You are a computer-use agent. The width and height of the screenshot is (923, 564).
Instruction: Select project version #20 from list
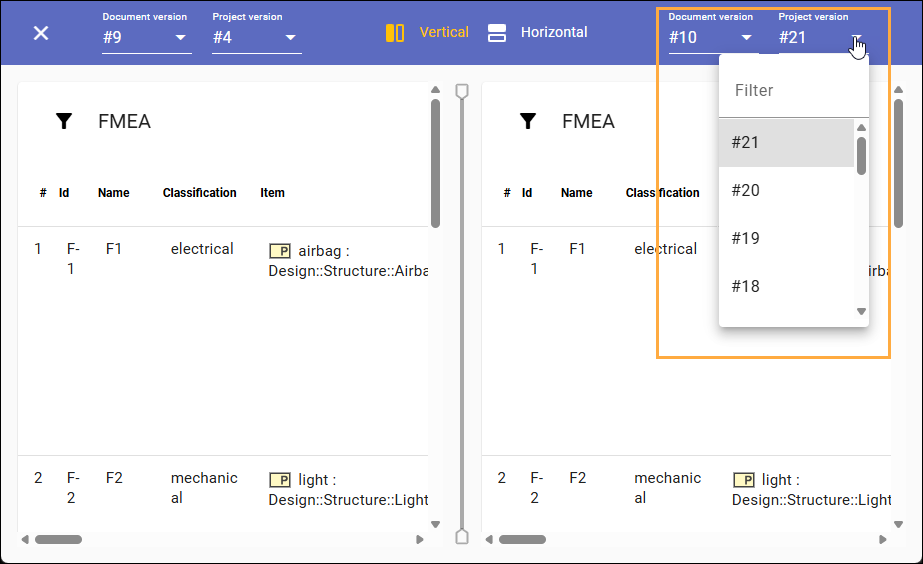tap(746, 190)
